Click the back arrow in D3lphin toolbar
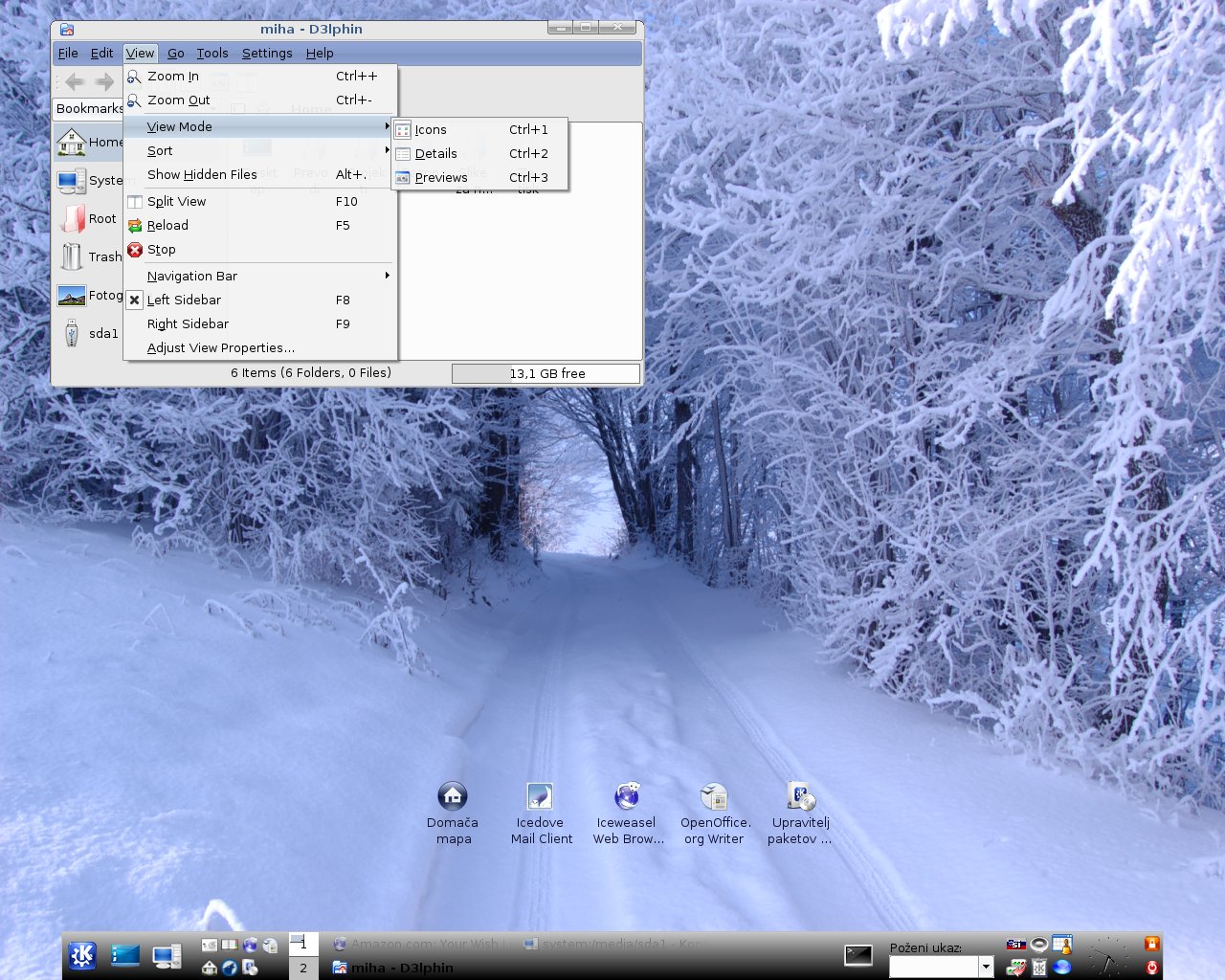This screenshot has height=980, width=1225. coord(75,82)
